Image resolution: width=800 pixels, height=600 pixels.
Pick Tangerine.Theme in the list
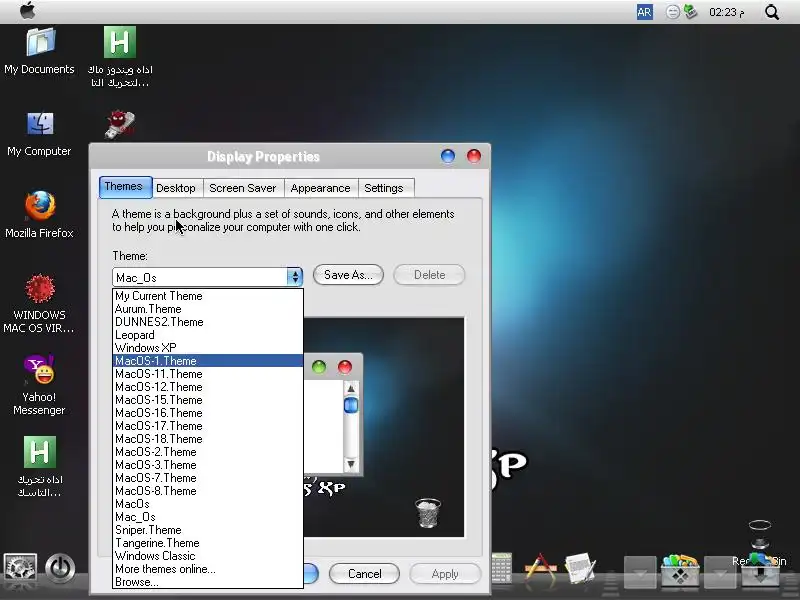[208, 543]
